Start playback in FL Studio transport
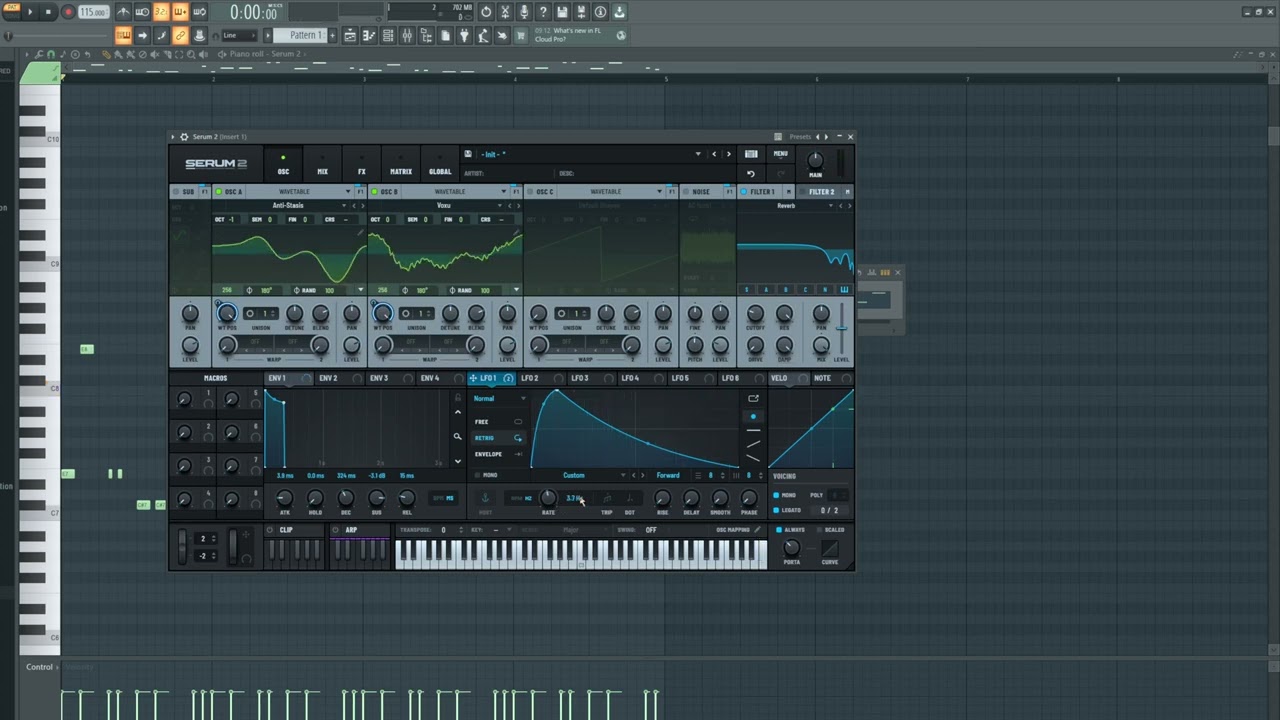Image resolution: width=1280 pixels, height=720 pixels. click(x=30, y=12)
